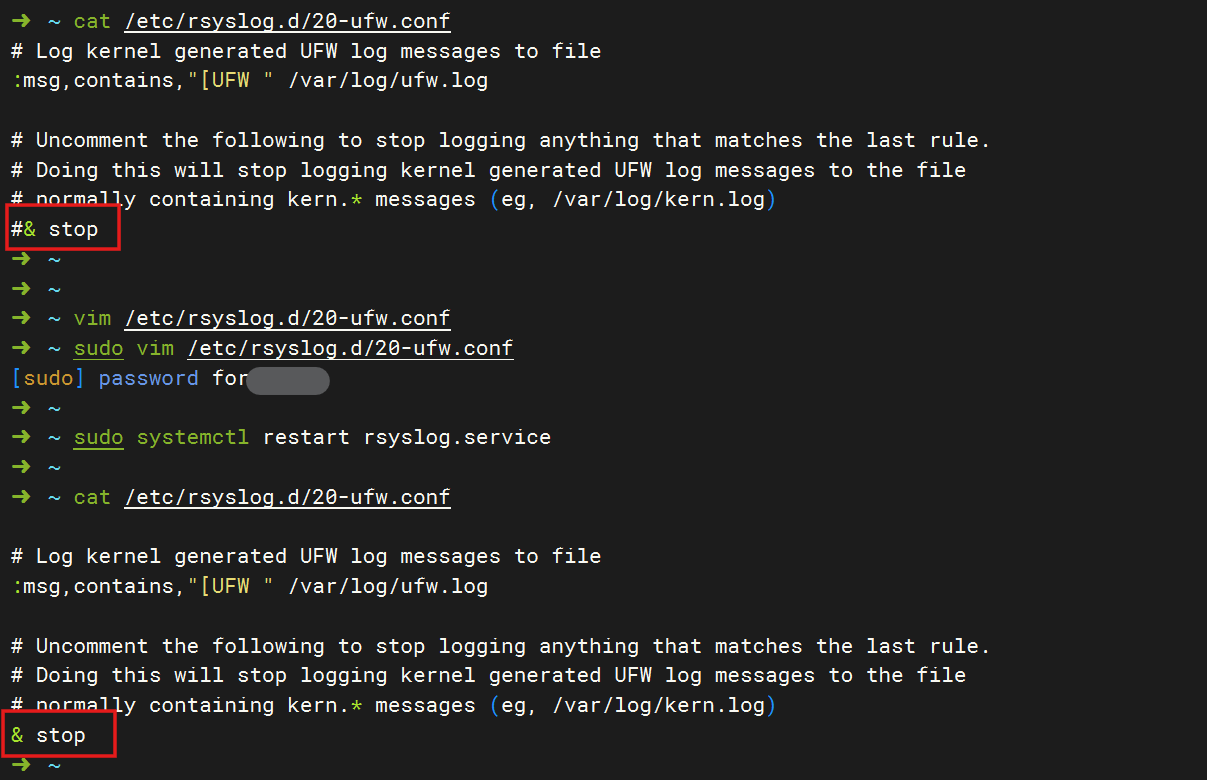Screen dimensions: 1207x780
Task: Click the first "/var/log/kern.log" text in parentheses
Action: 658,199
